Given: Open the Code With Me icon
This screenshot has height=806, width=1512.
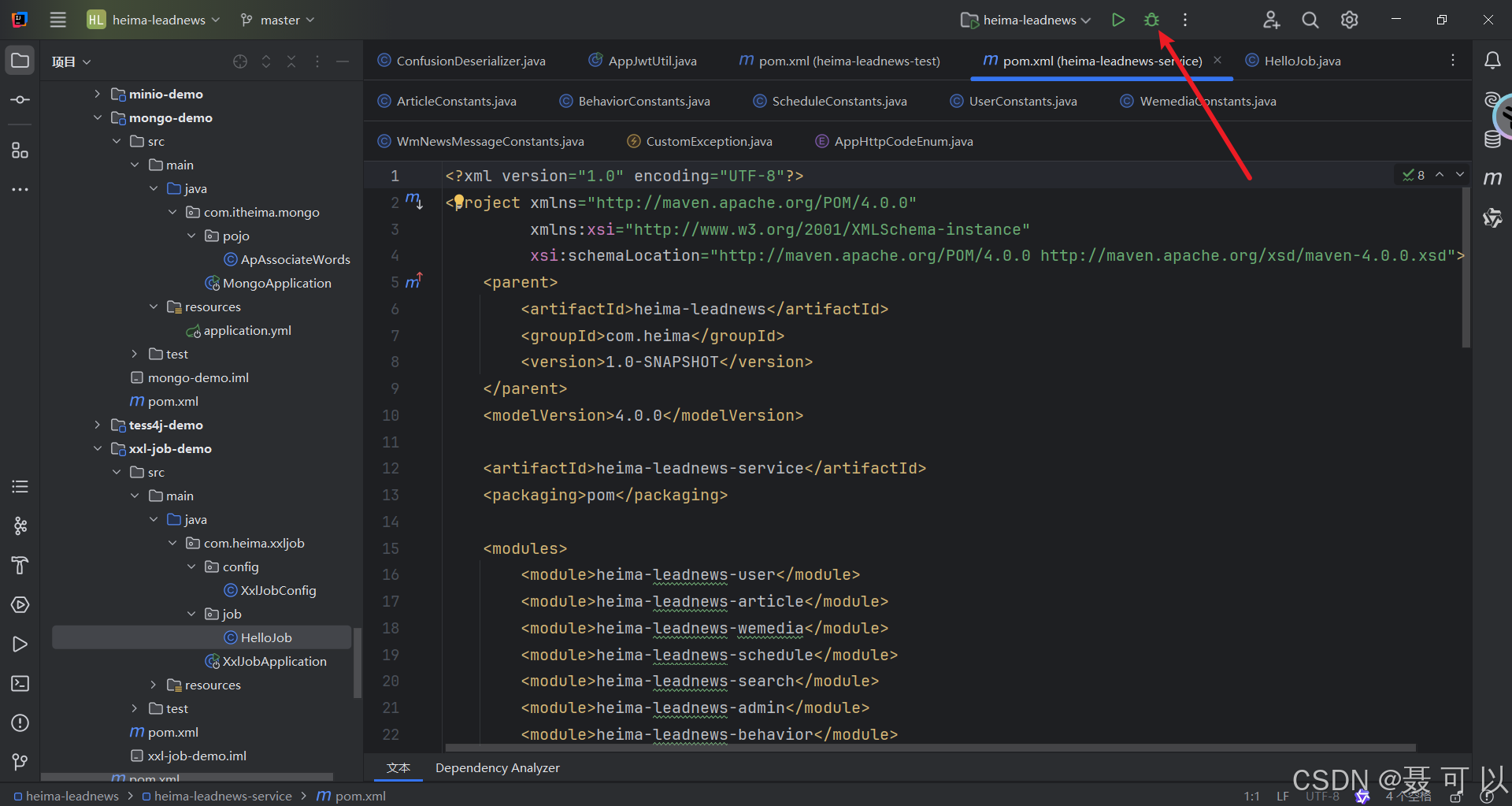Looking at the screenshot, I should [1271, 20].
